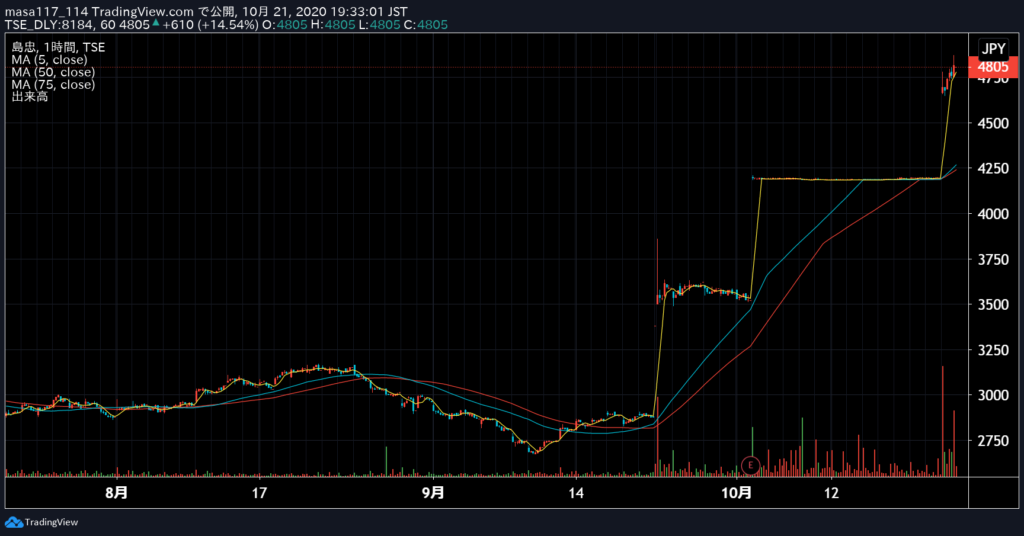Click the 8月 date axis label
The image size is (1024, 536).
116,492
